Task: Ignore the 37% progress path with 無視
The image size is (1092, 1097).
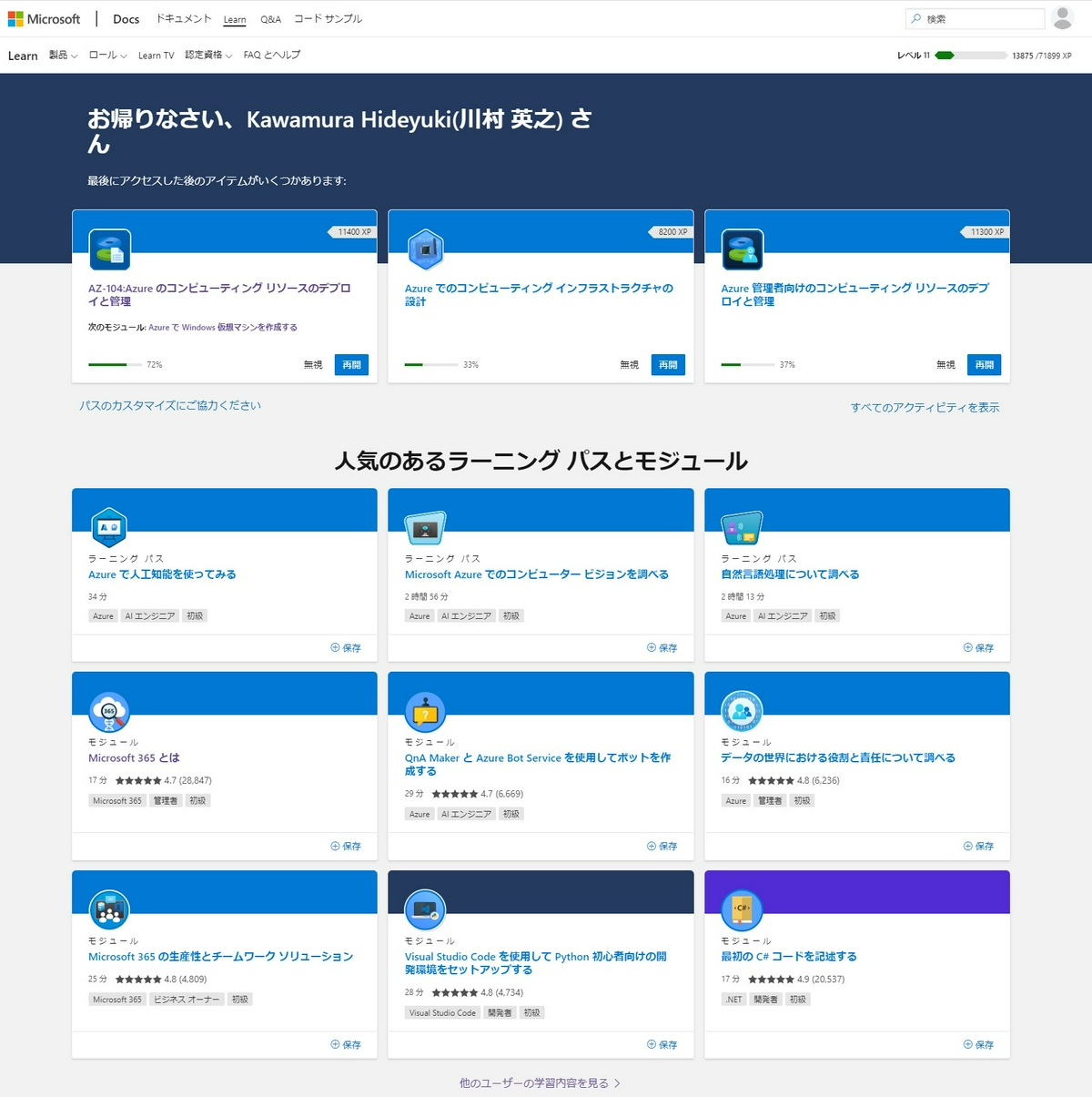Action: pyautogui.click(x=946, y=365)
